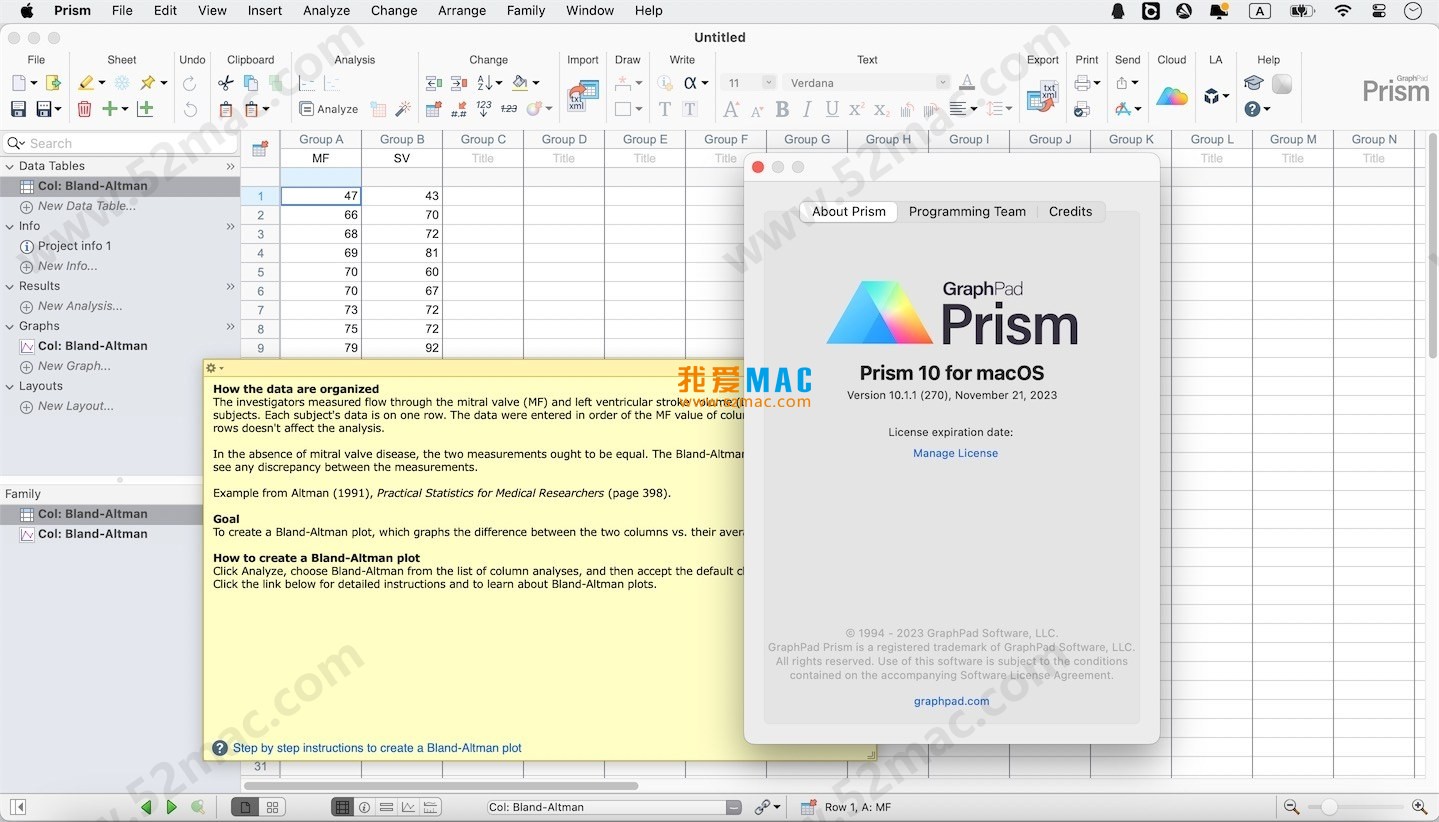This screenshot has height=822, width=1439.
Task: Click the graduation cap Help icon
Action: (x=1253, y=83)
